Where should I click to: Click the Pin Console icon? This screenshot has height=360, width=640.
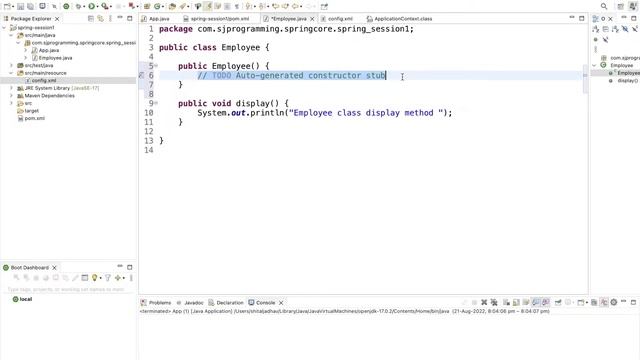click(x=558, y=302)
